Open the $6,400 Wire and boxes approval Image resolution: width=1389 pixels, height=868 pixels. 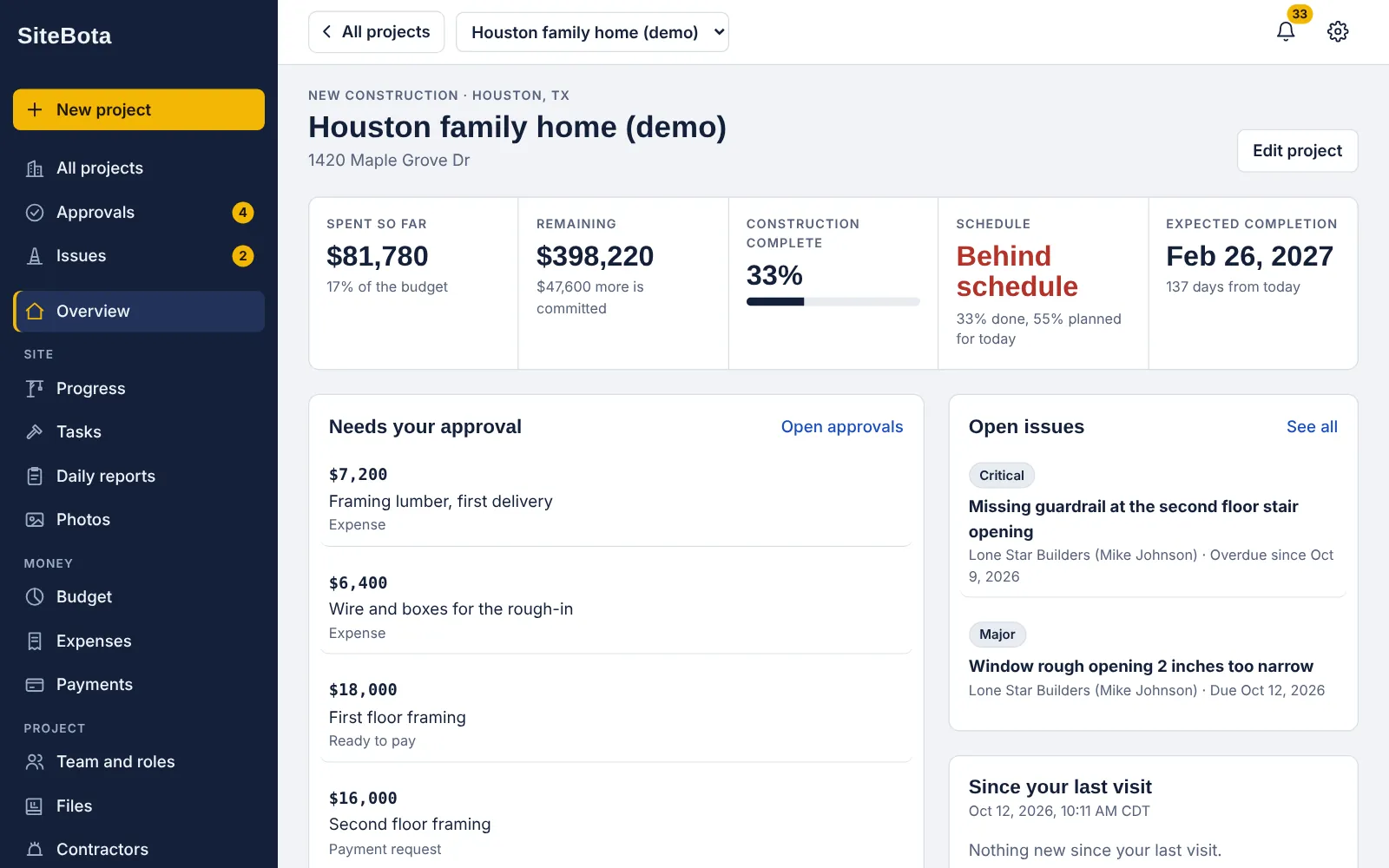pos(616,608)
